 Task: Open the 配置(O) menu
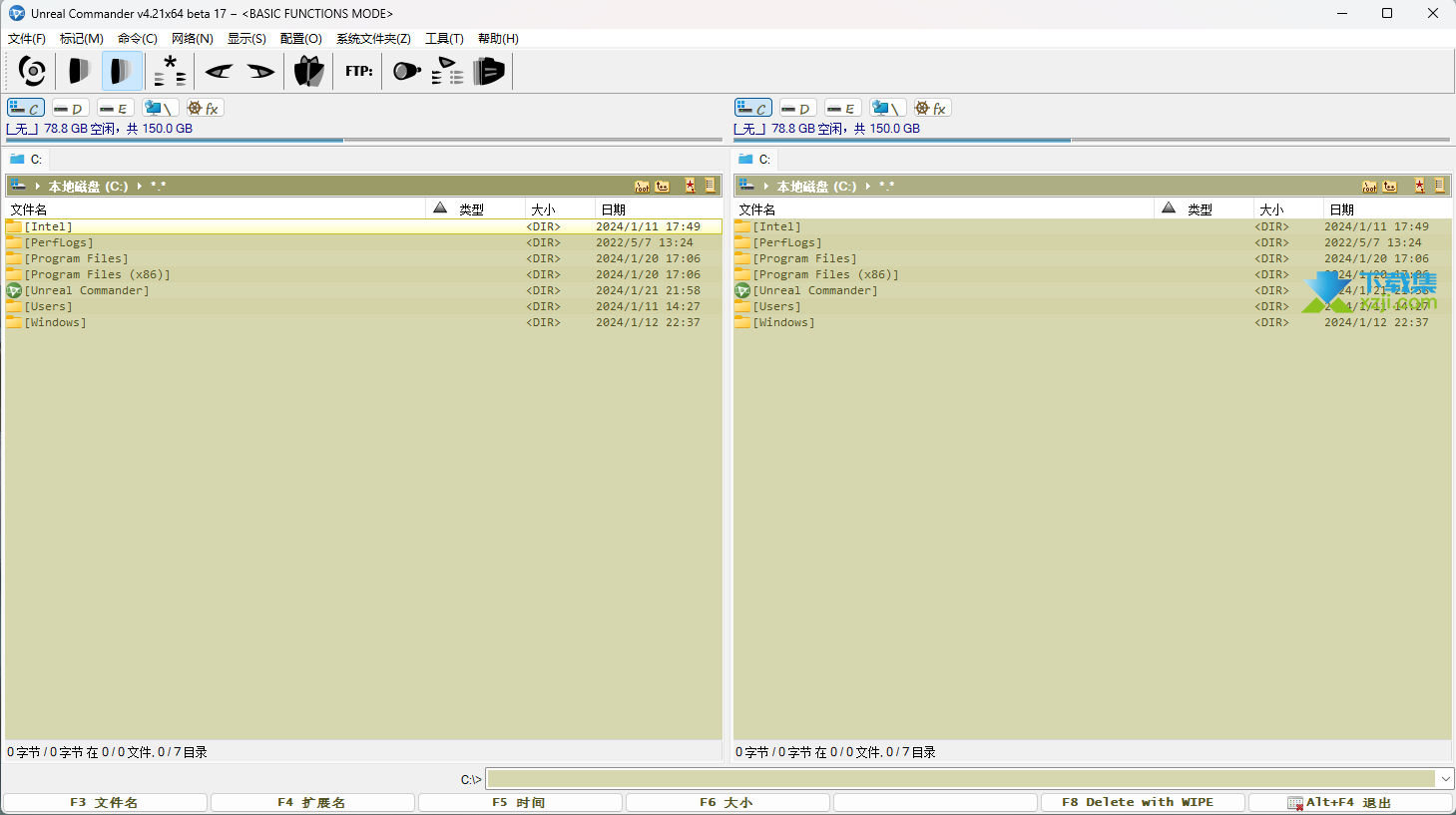[x=301, y=39]
